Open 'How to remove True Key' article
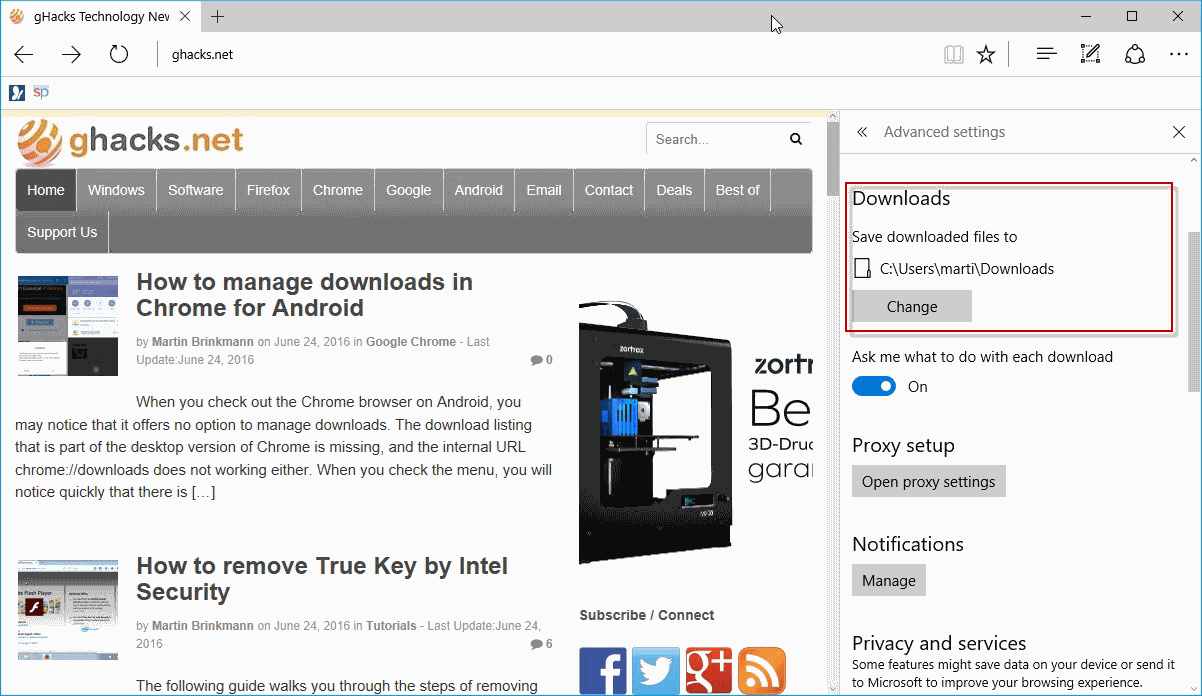This screenshot has height=696, width=1202. (322, 579)
